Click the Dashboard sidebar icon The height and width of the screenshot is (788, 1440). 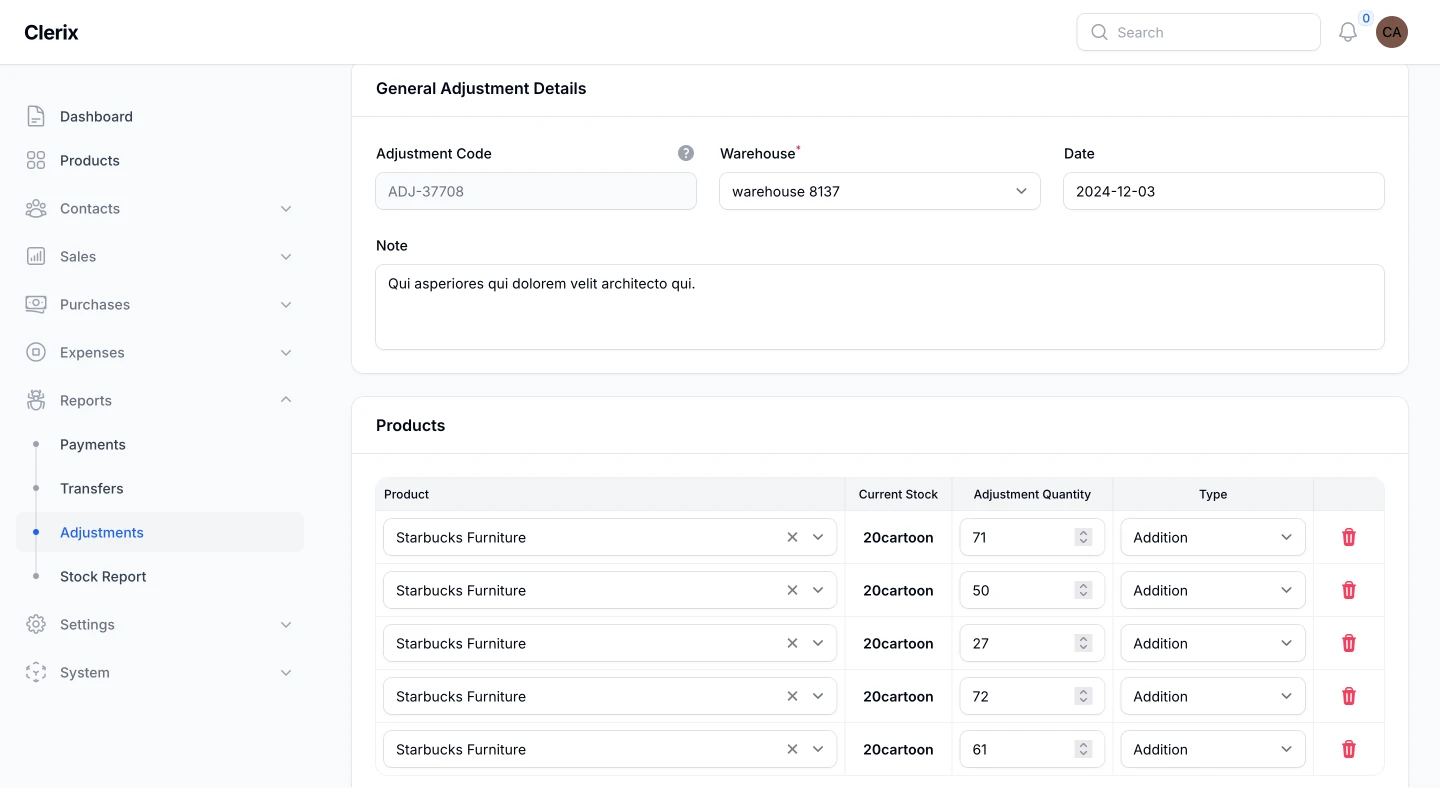[36, 116]
